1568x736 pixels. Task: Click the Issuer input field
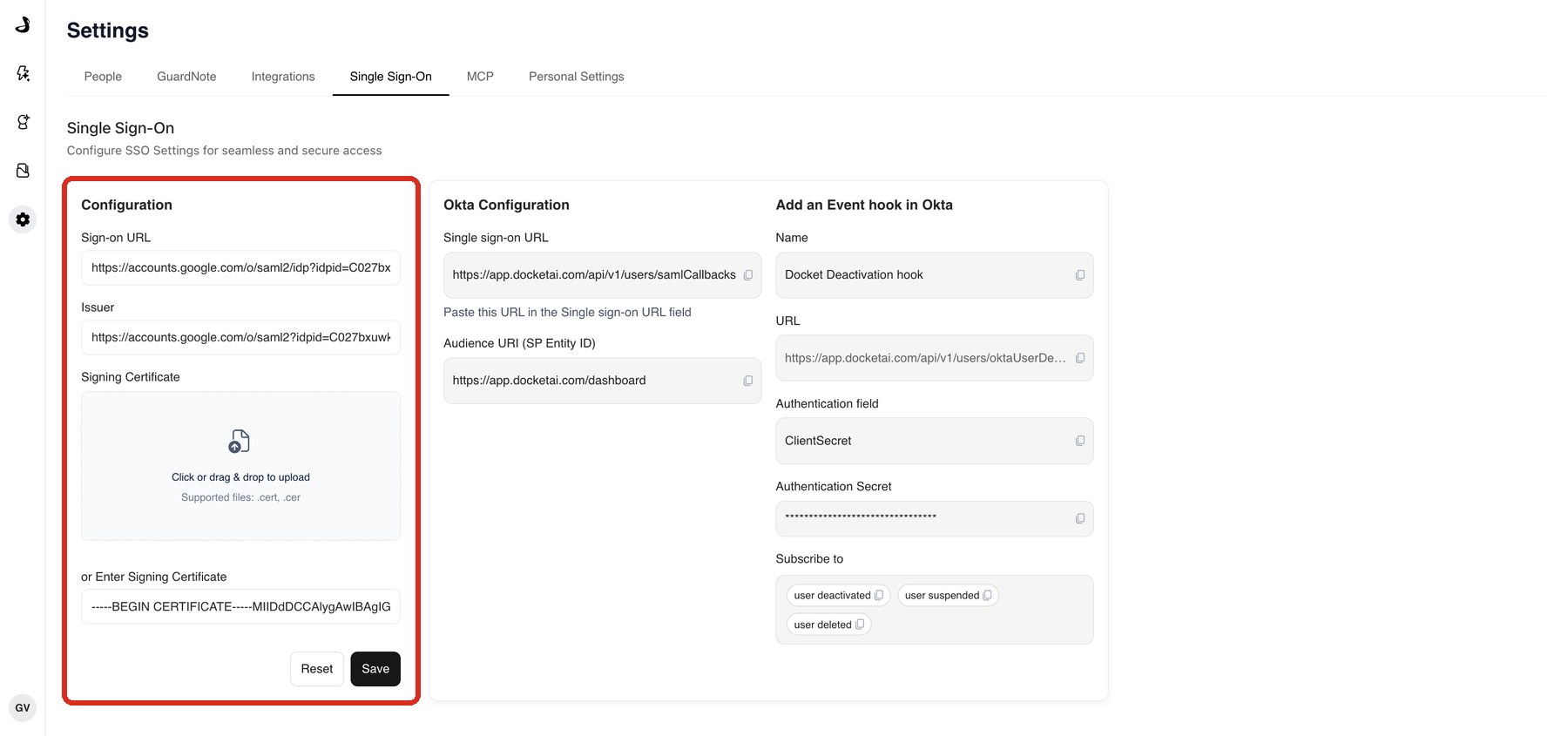[x=240, y=337]
